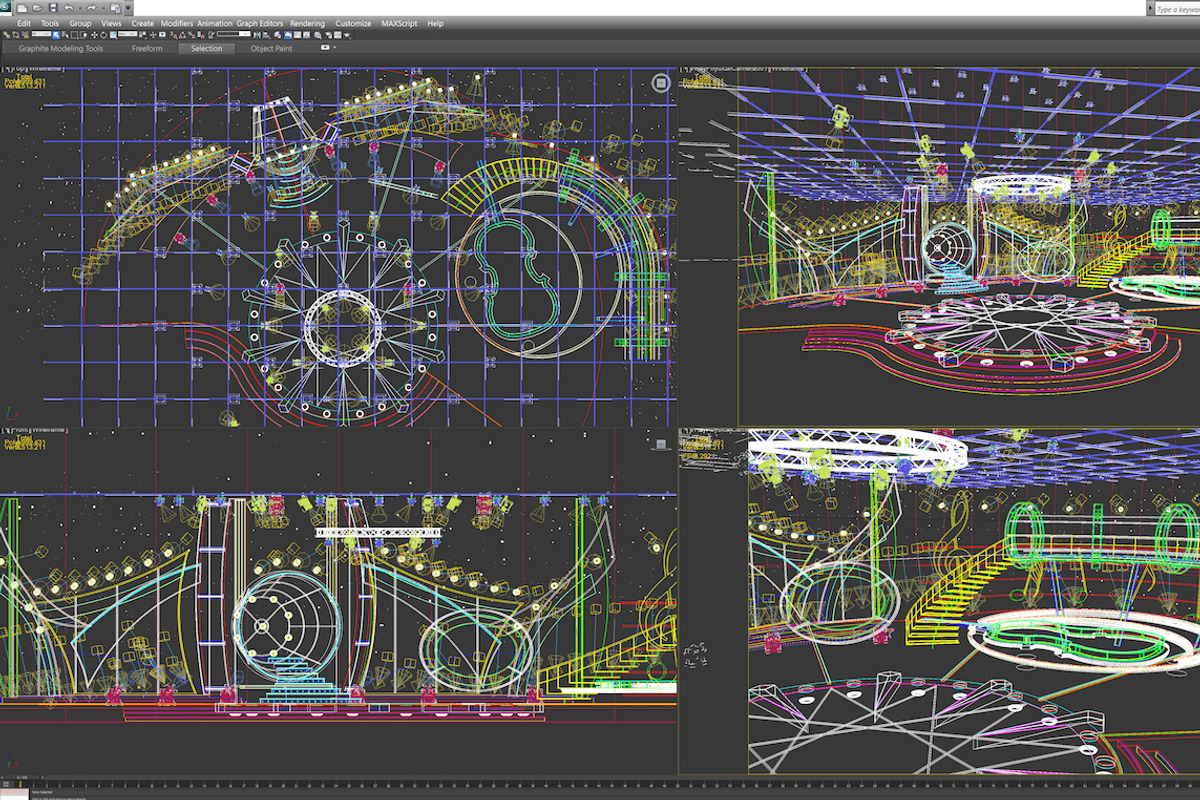The width and height of the screenshot is (1200, 800).
Task: Open the Named Selection Sets dropdown
Action: [x=233, y=34]
